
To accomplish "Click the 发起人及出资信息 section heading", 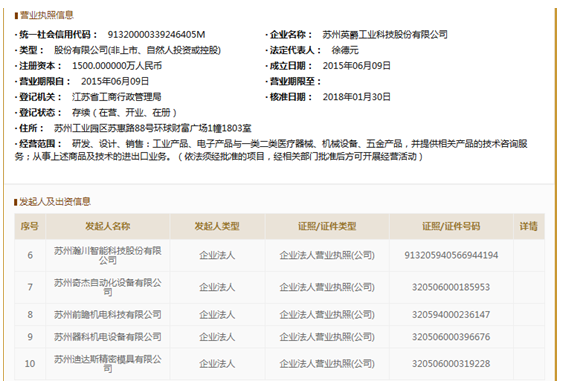I will click(x=55, y=202).
